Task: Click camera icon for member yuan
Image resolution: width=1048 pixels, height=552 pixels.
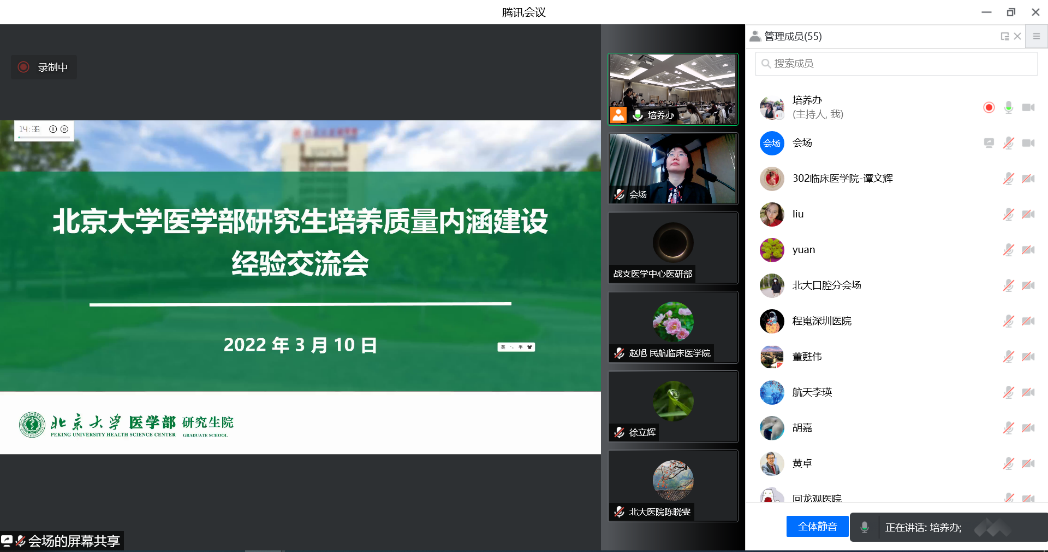Action: point(1028,250)
